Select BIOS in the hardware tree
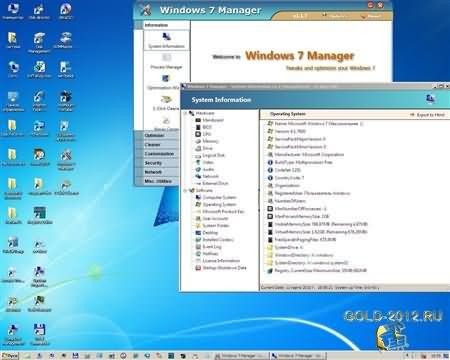 click(204, 127)
